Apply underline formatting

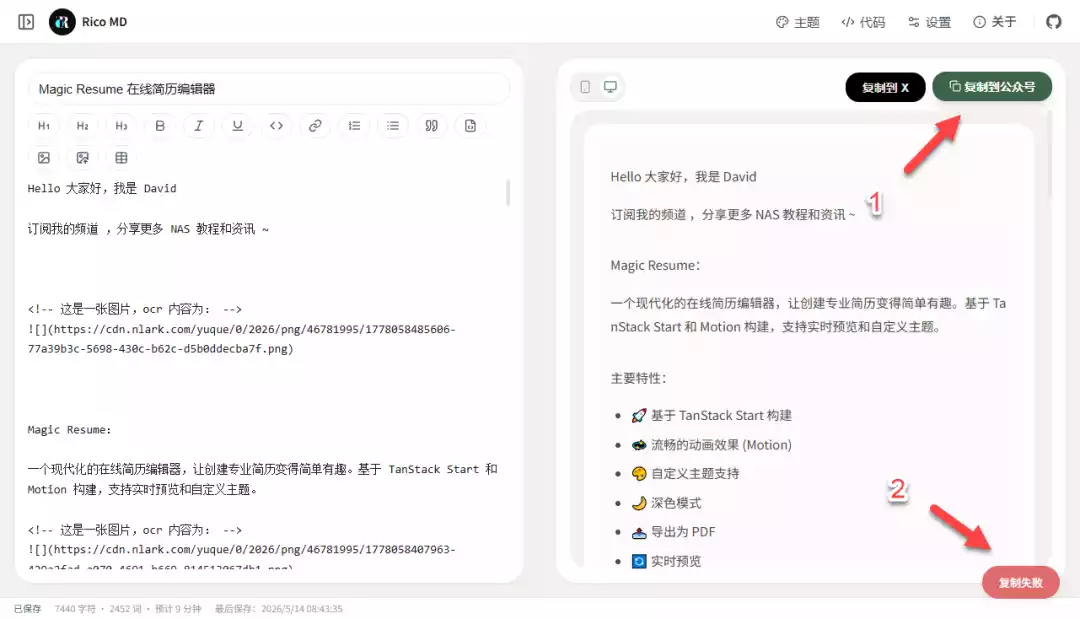(x=238, y=126)
